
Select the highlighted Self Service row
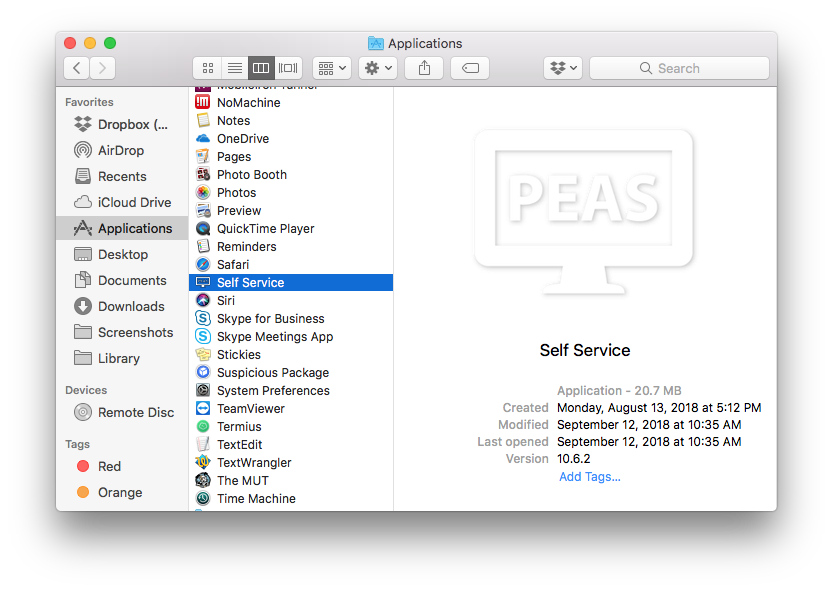[291, 283]
